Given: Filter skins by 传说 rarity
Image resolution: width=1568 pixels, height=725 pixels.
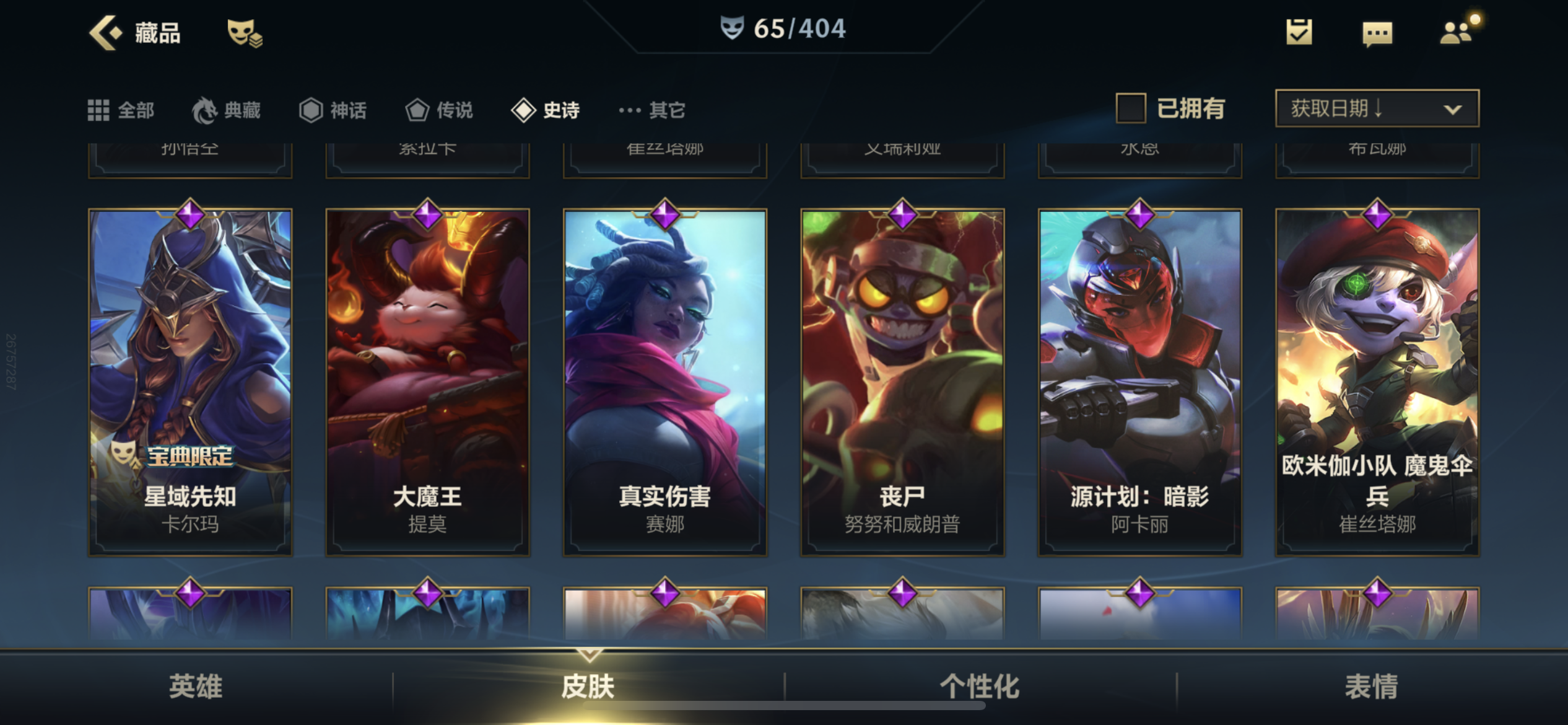Looking at the screenshot, I should pos(439,110).
